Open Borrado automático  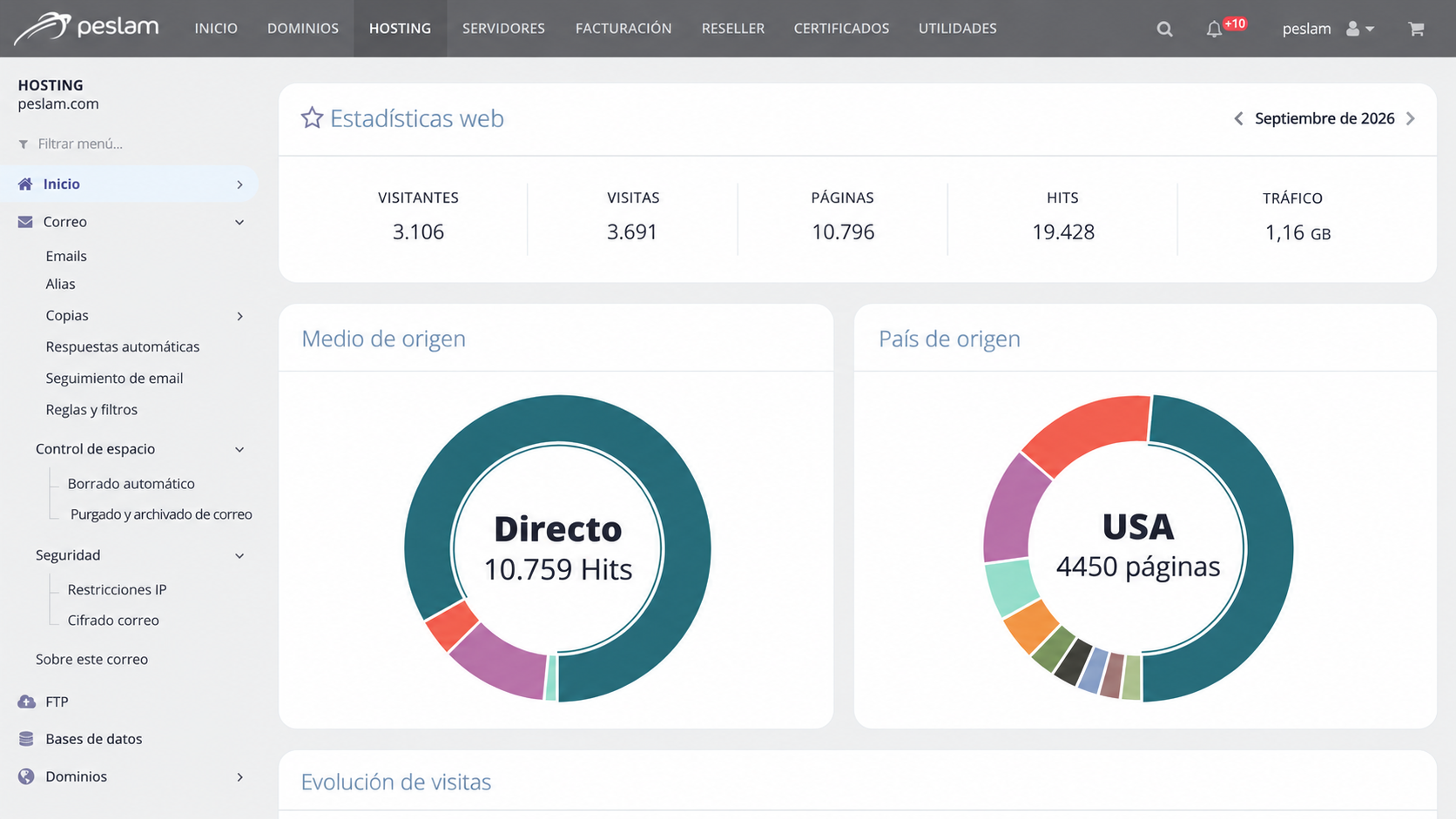(x=131, y=483)
